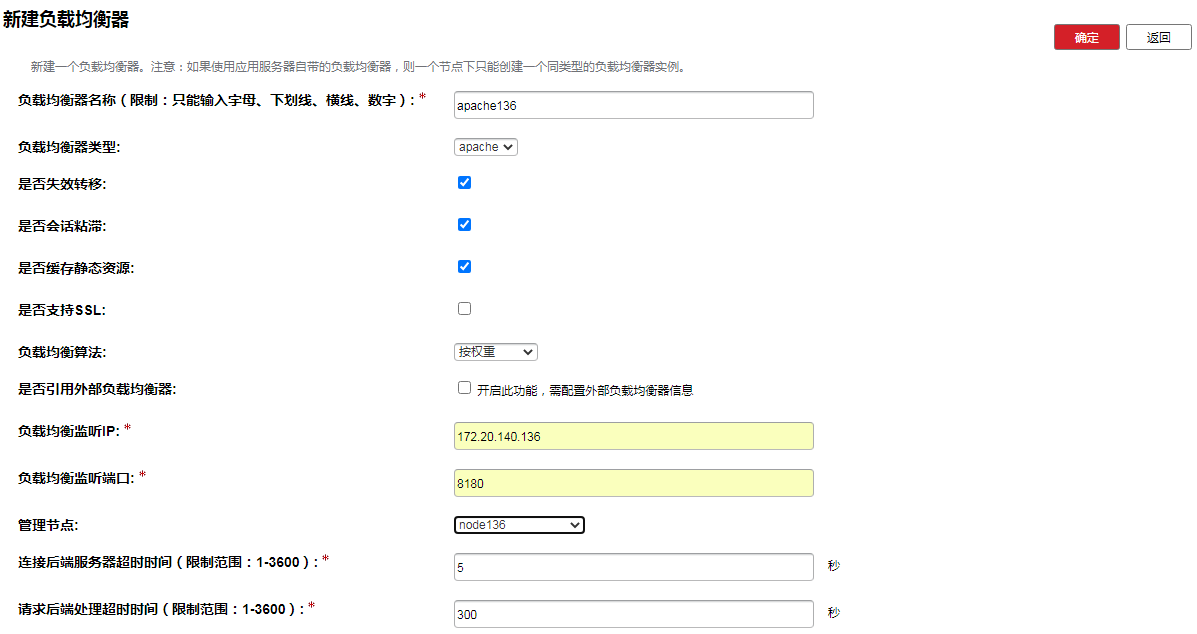Click the 新建负载均衡器 page heading
This screenshot has width=1197, height=634.
click(66, 20)
